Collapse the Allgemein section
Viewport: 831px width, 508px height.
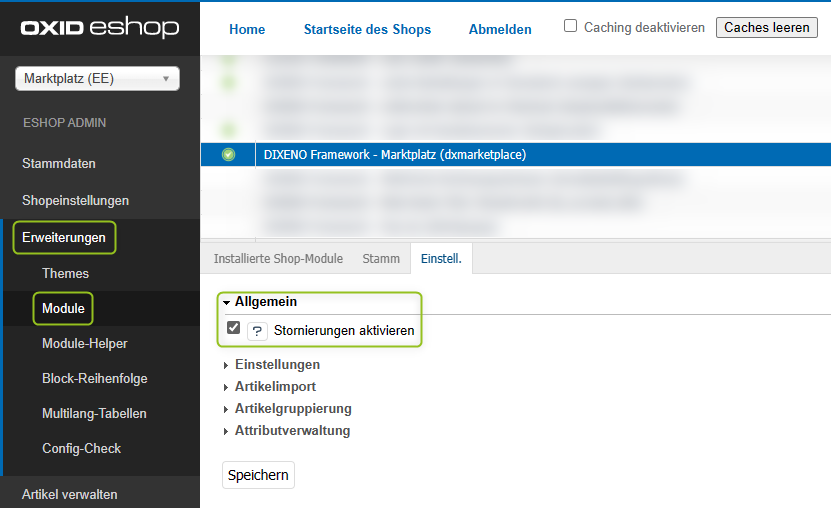coord(260,301)
